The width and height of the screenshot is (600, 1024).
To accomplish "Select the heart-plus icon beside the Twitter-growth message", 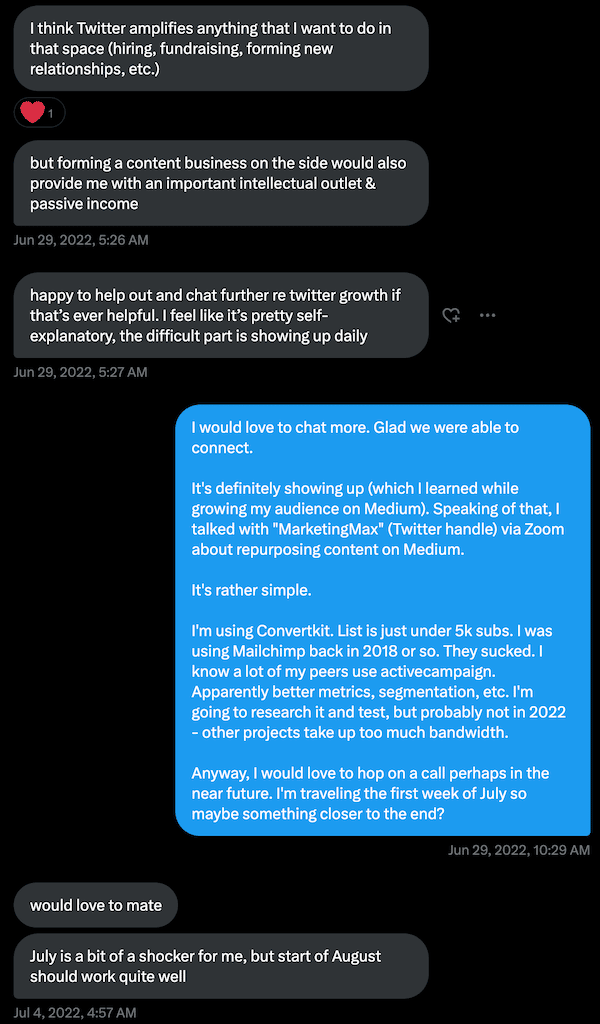I will (x=451, y=315).
